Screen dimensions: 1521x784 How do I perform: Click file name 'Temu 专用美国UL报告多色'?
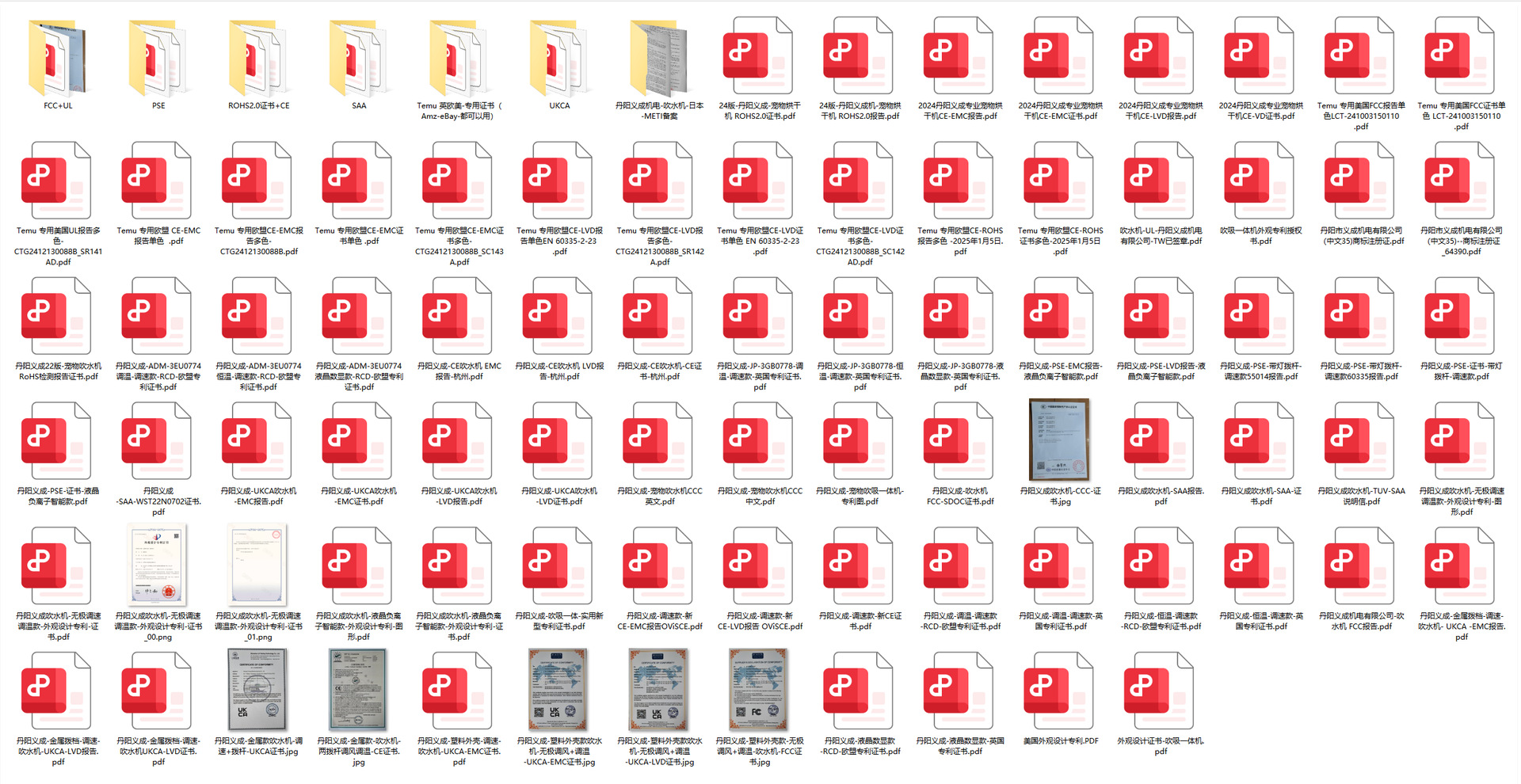tap(58, 246)
